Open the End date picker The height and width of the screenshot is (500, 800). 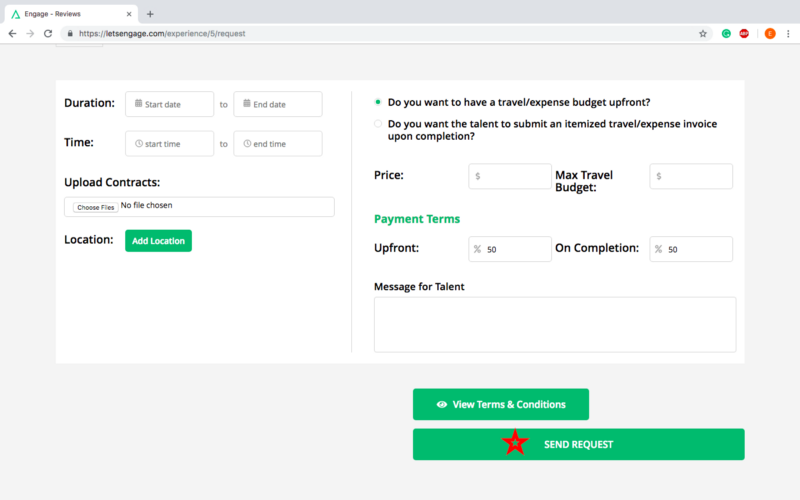278,104
